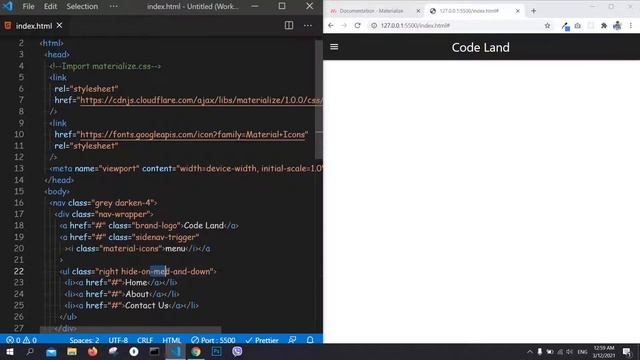Change end of line sequence CRLF
The height and width of the screenshot is (360, 640).
145,340
